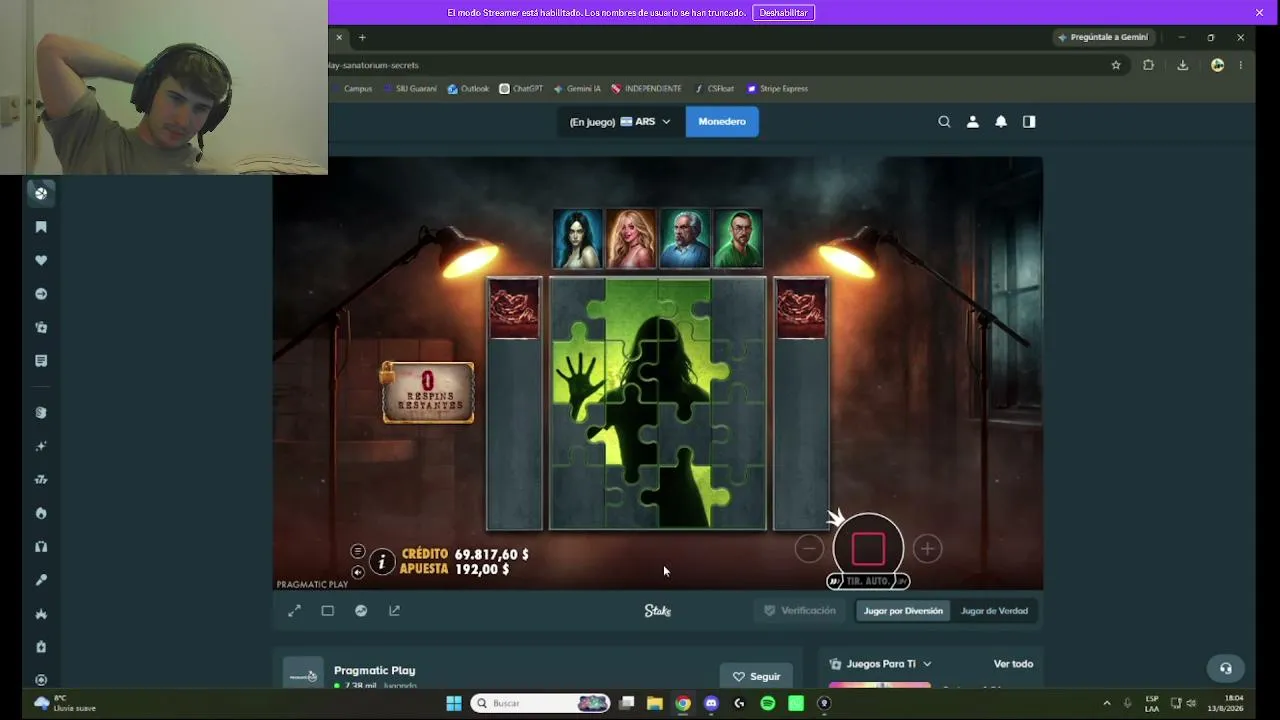Click Pregúntale a Gemini button
Image resolution: width=1280 pixels, height=720 pixels.
click(x=1103, y=38)
